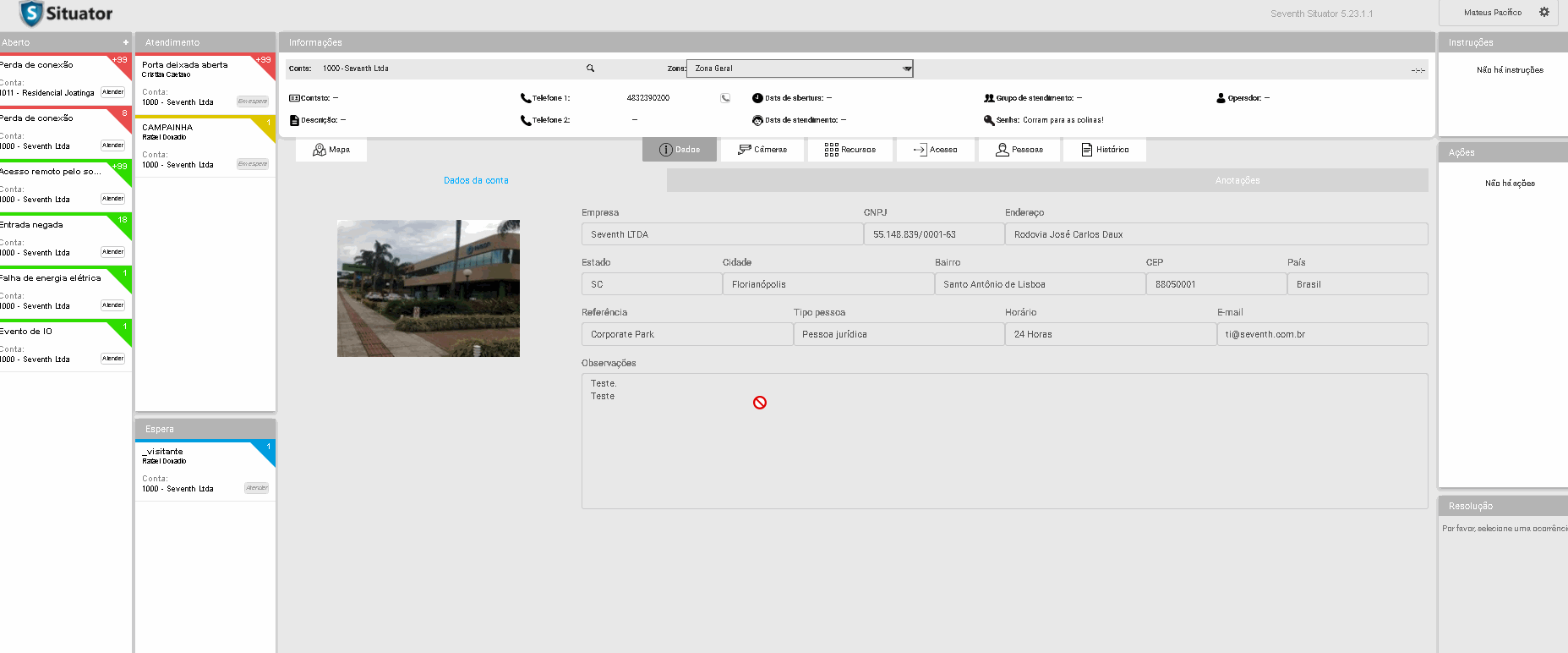Click Atender on _visitante waiting card
This screenshot has width=1568, height=653.
click(x=257, y=488)
